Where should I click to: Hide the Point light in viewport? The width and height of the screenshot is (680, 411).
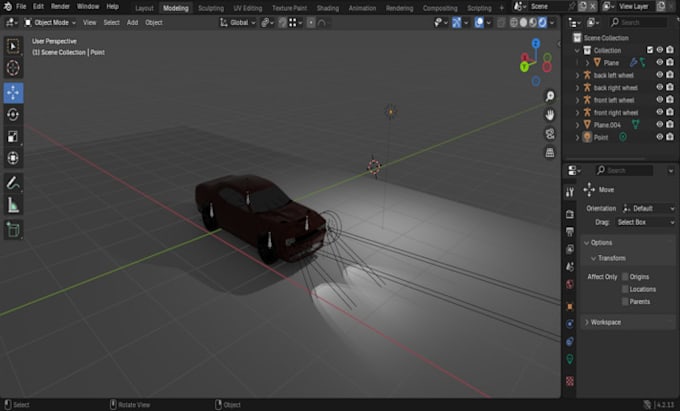(660, 137)
